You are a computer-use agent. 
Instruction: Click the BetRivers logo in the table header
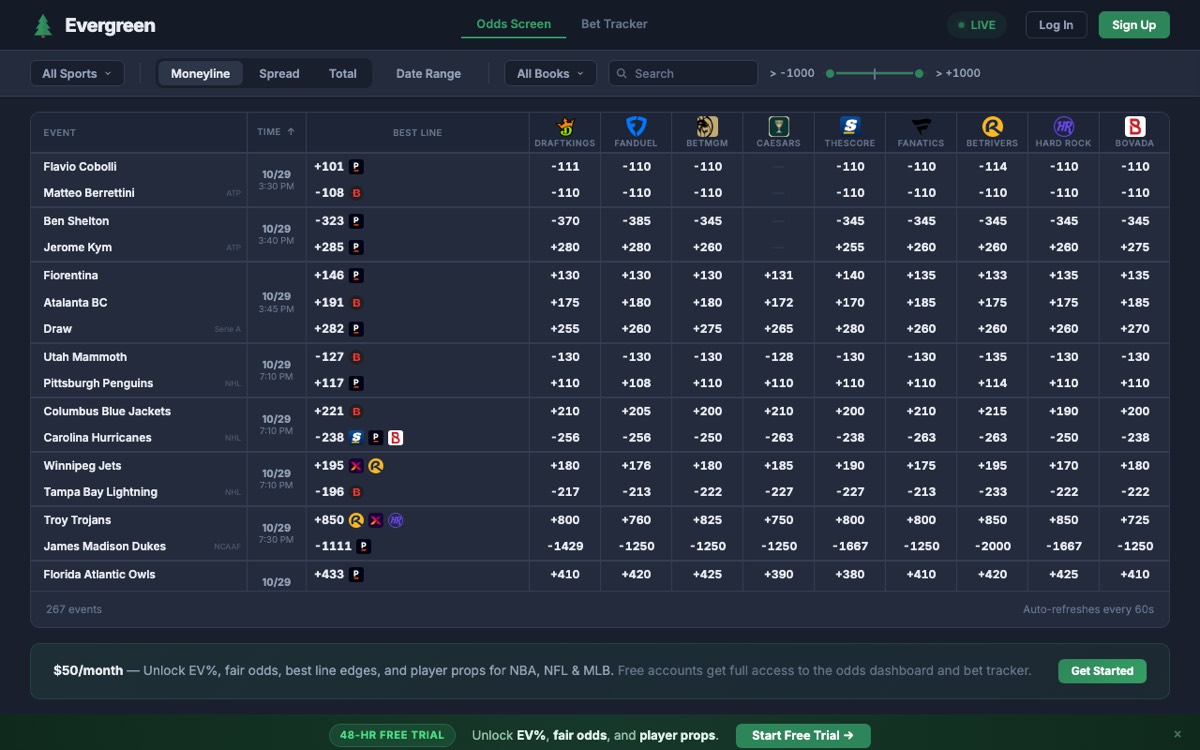coord(992,127)
